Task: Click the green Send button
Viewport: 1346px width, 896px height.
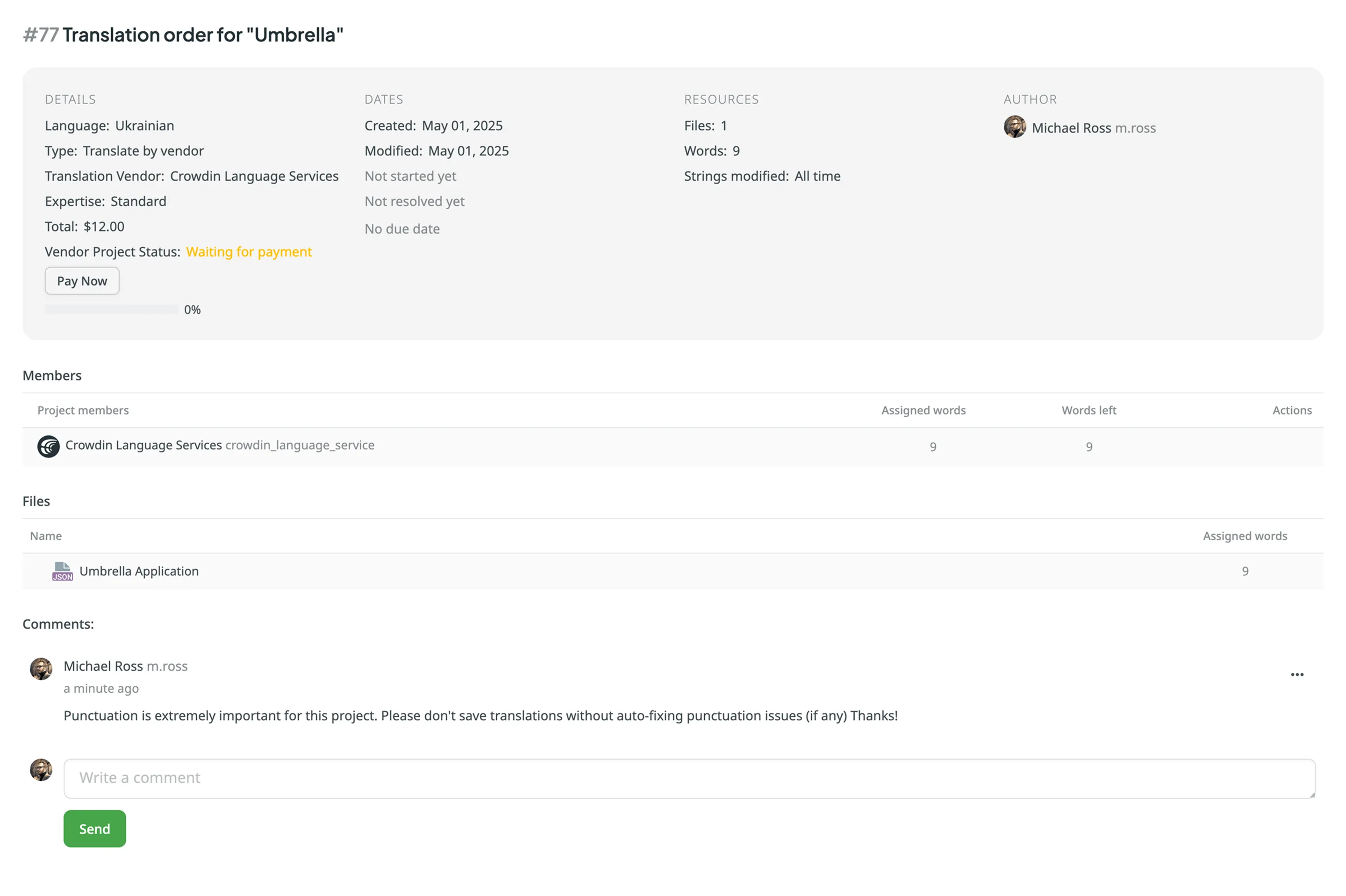Action: pyautogui.click(x=94, y=828)
